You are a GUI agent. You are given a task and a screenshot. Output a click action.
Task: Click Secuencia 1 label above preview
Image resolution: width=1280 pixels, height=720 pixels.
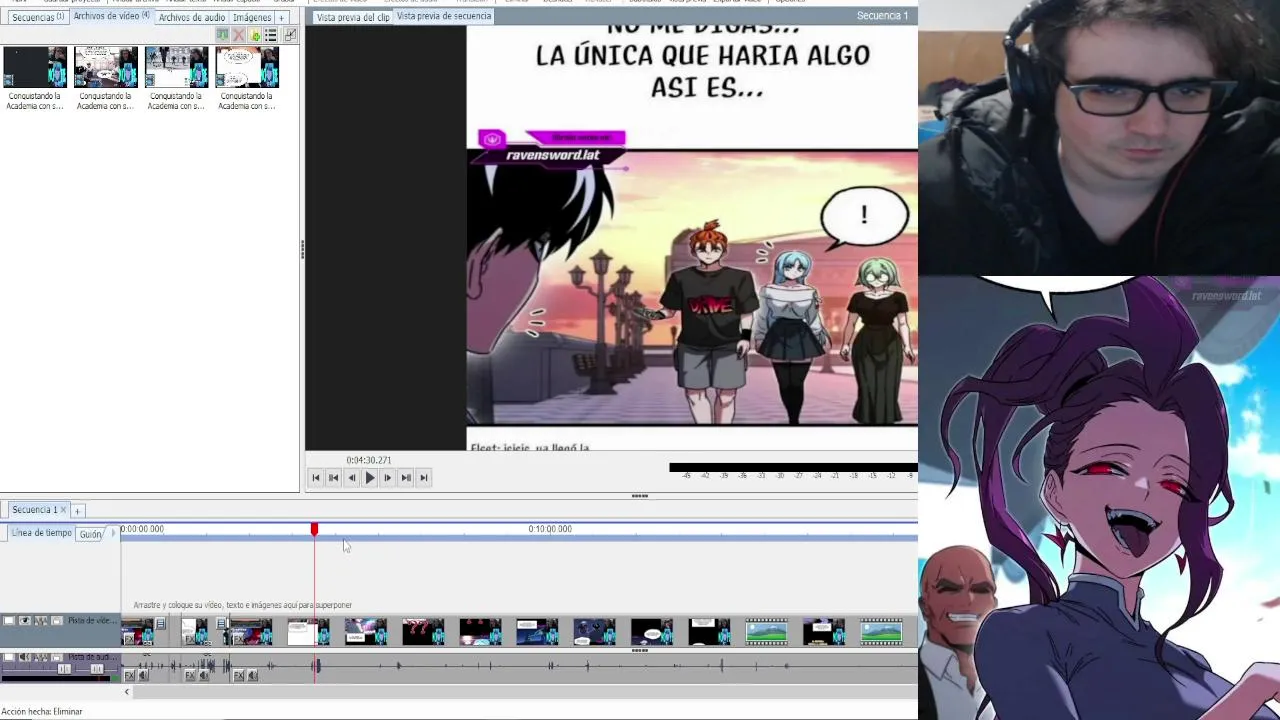click(x=882, y=16)
